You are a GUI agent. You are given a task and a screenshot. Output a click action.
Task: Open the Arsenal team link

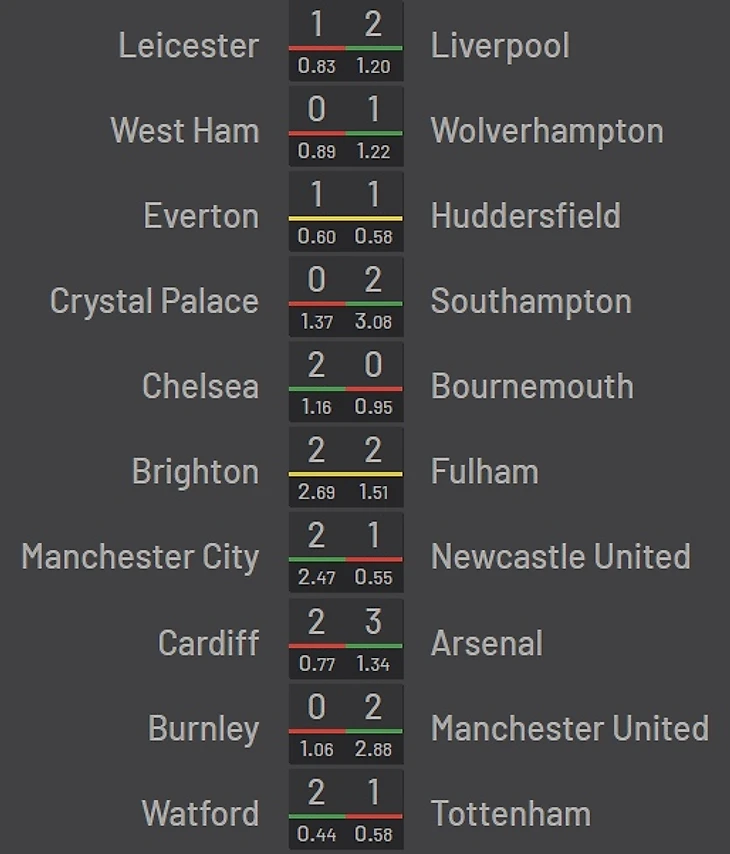[486, 643]
